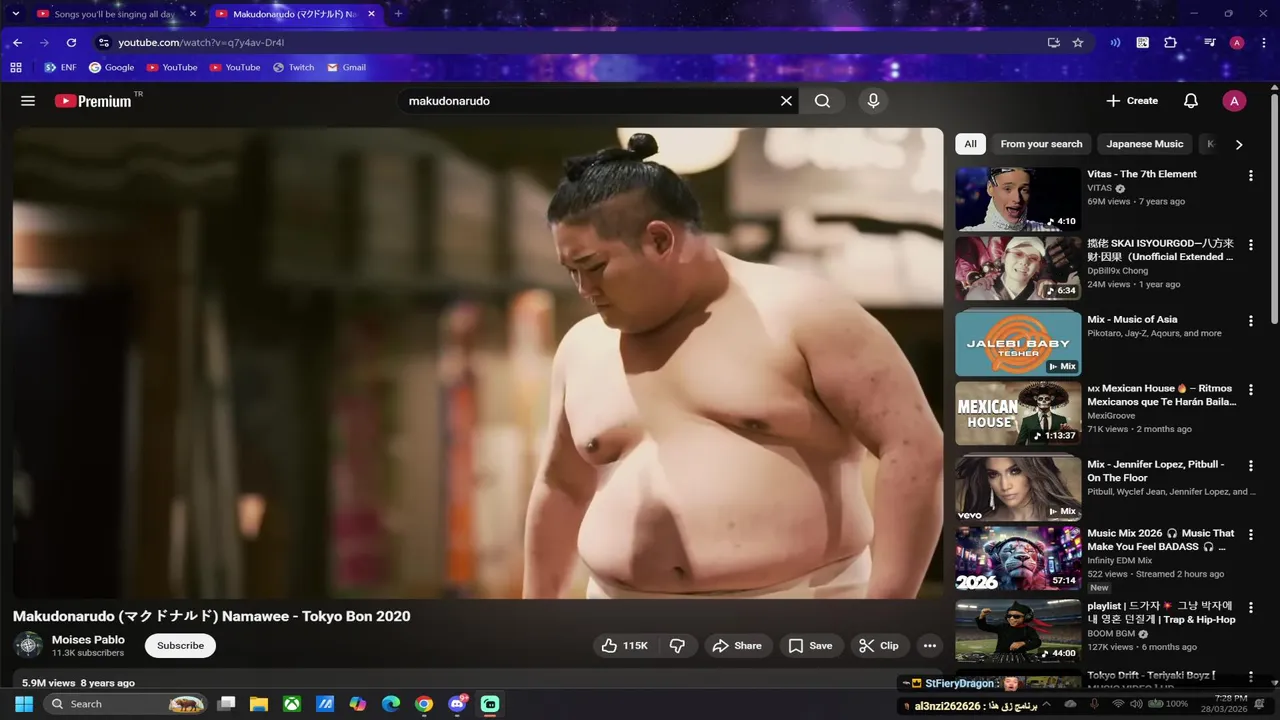The image size is (1280, 720).
Task: Save video to a playlist
Action: (810, 646)
